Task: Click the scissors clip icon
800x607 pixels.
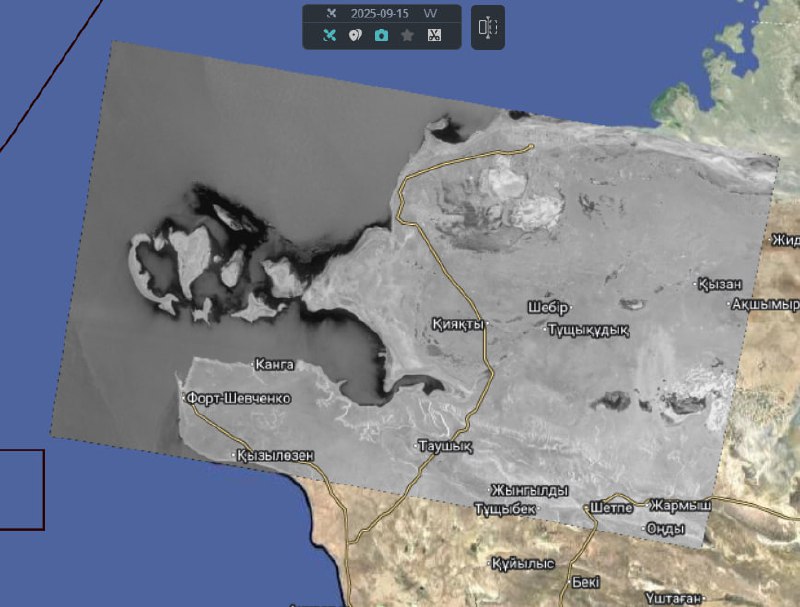Action: [434, 35]
